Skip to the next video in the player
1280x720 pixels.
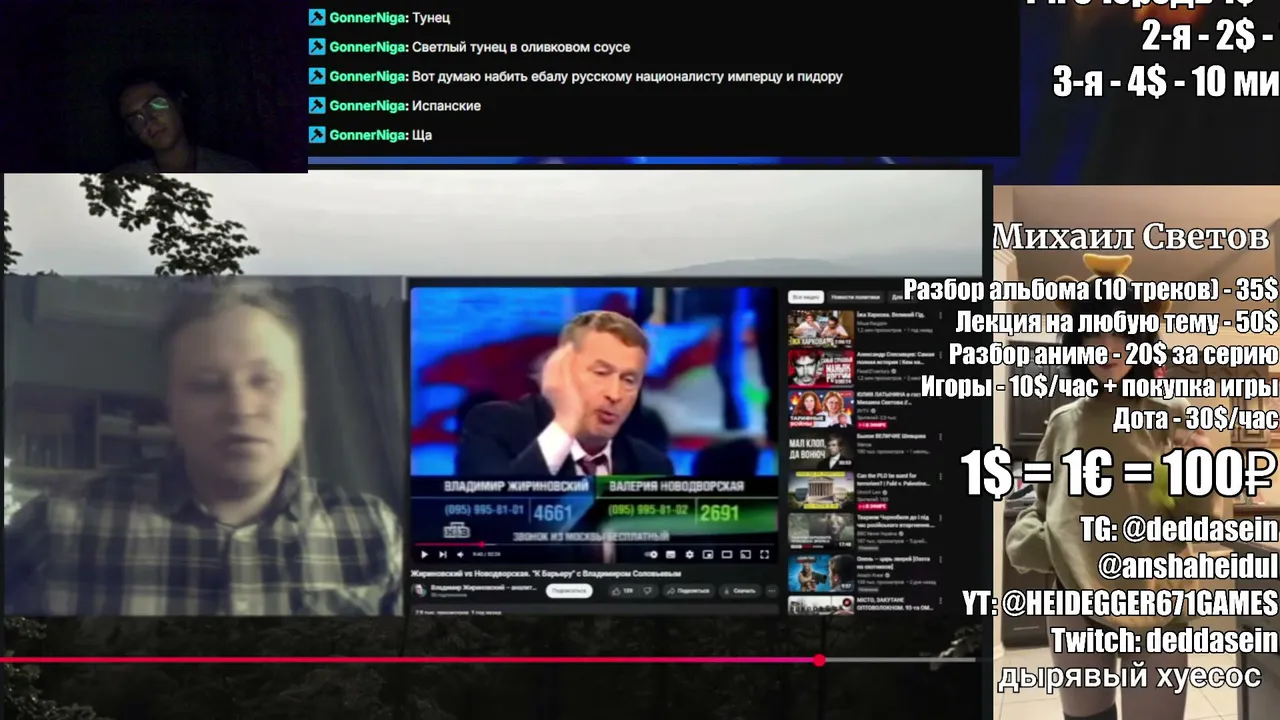(442, 554)
